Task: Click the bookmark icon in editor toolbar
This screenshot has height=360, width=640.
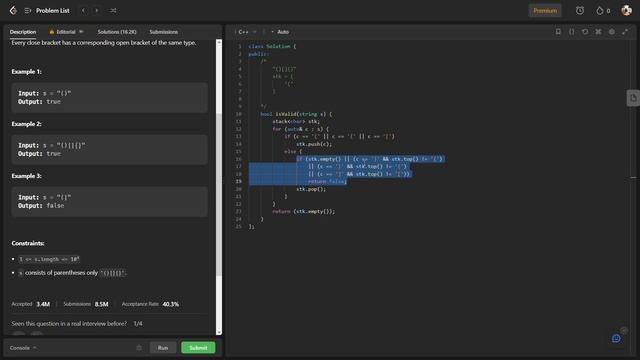Action: (x=558, y=31)
